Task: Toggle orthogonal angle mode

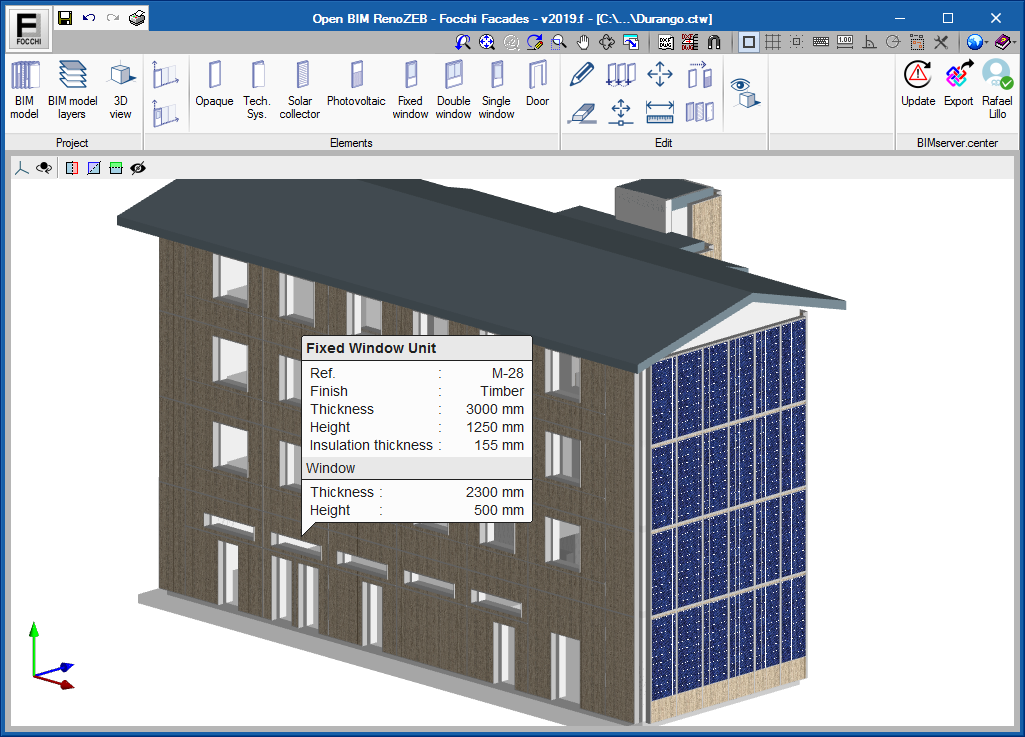Action: click(869, 43)
